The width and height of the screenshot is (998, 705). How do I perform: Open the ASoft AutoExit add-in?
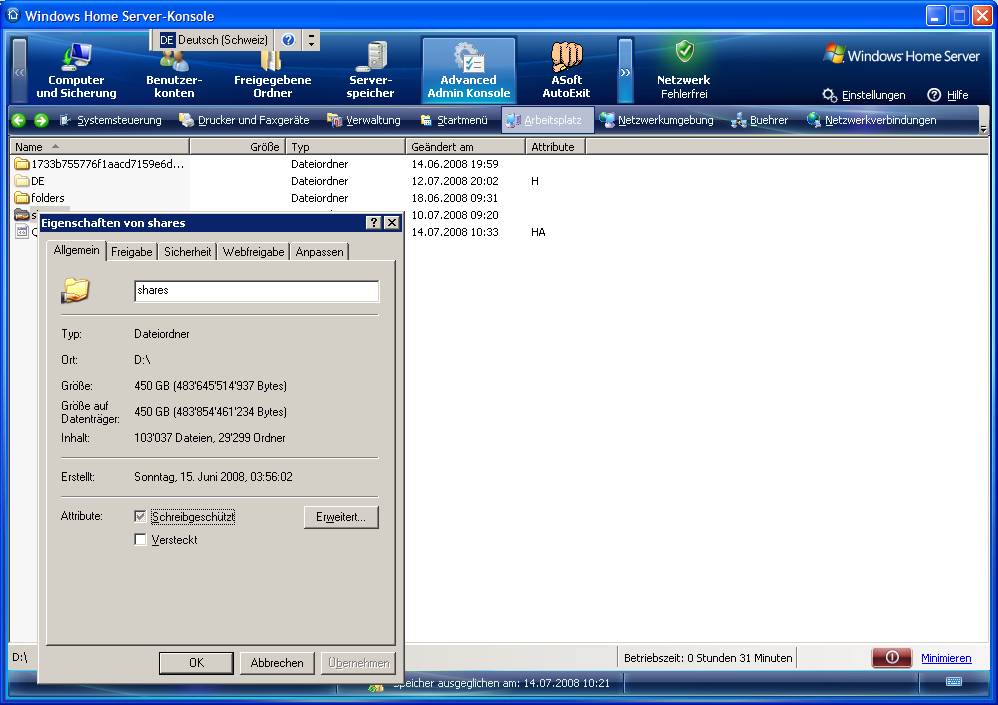[566, 71]
